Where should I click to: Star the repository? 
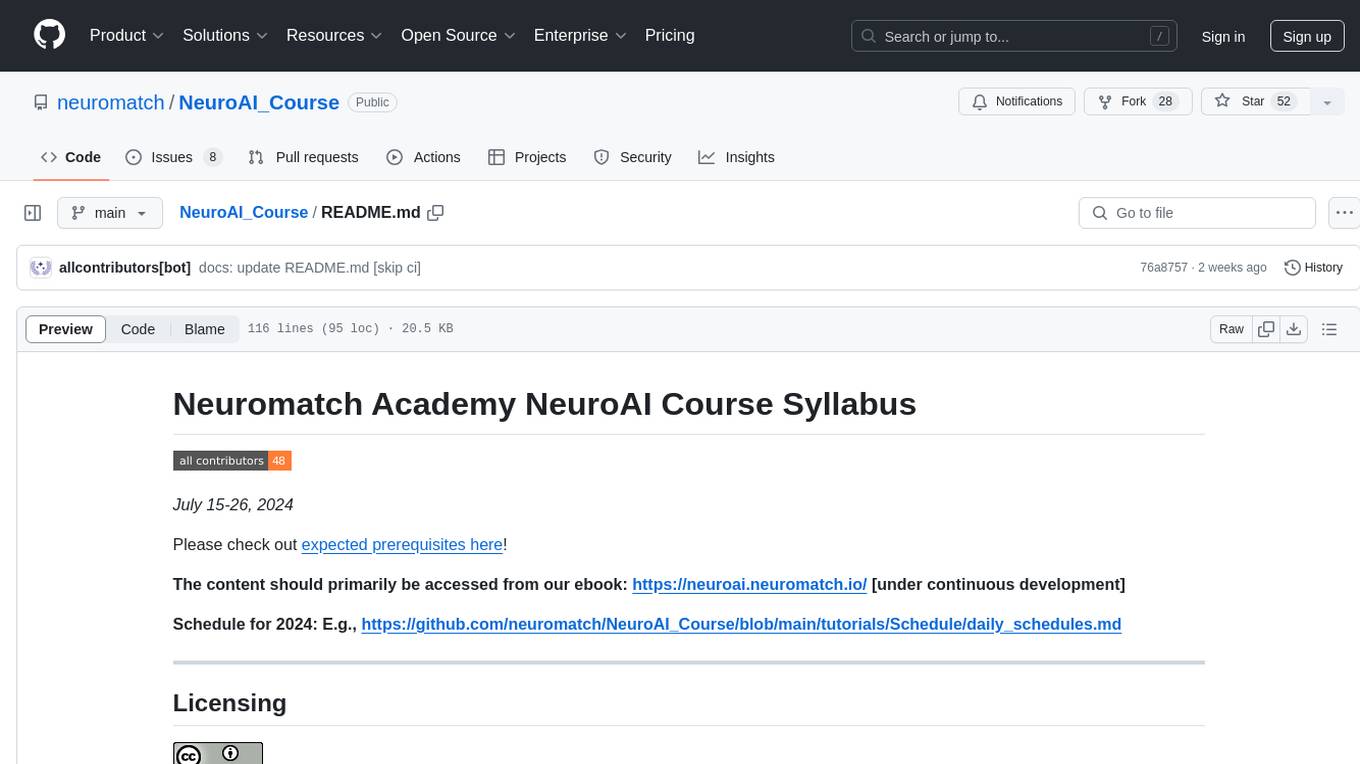pos(1255,102)
